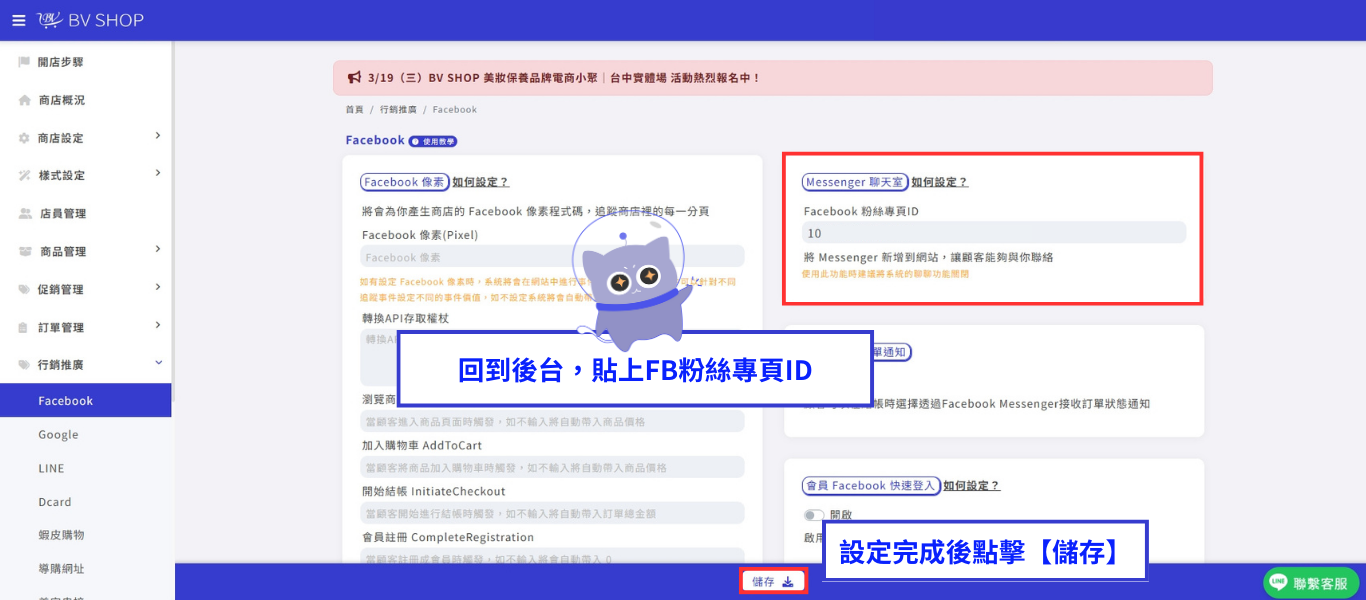Click the 3/19 BV SHOP event announcement text
The image size is (1366, 600).
[x=564, y=77]
